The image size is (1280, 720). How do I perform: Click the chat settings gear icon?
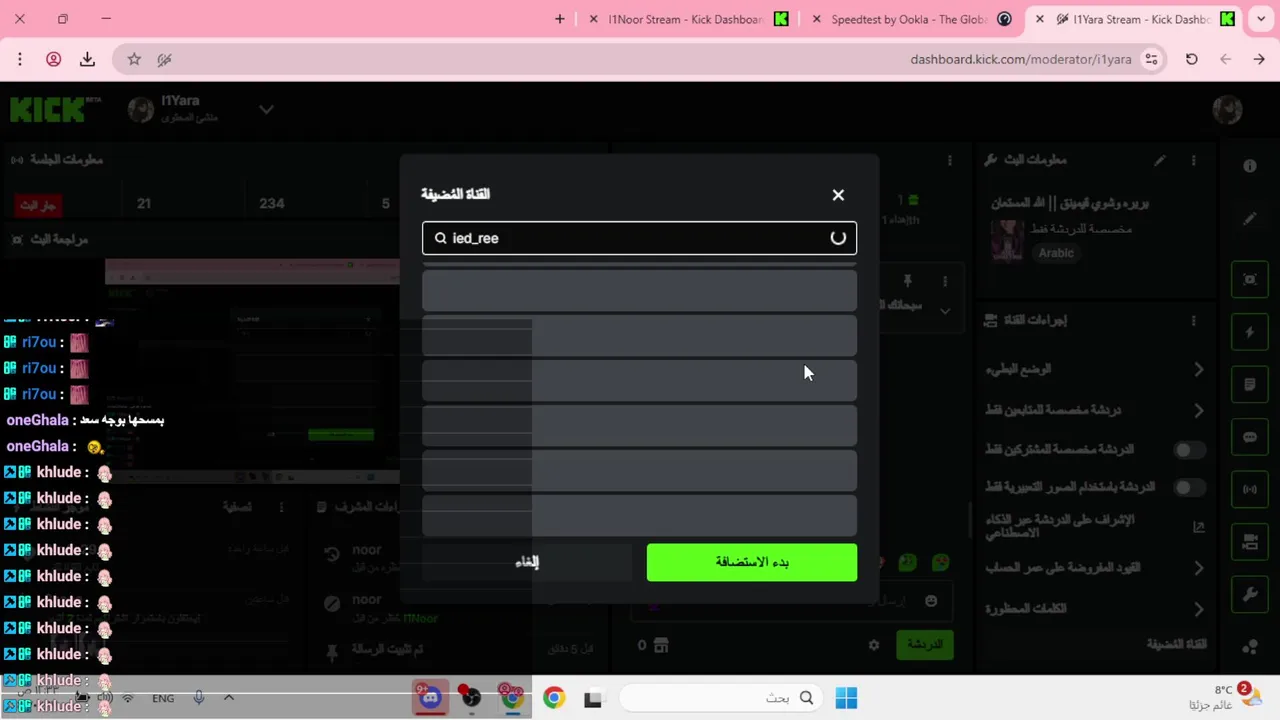(x=873, y=645)
